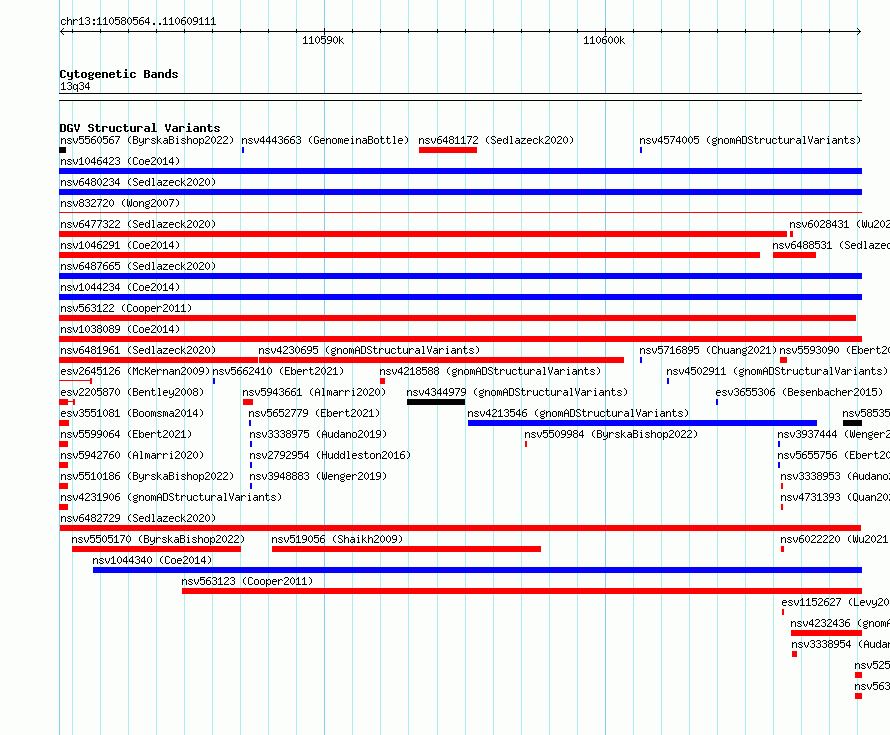Click the 110600k ruler tick label
The width and height of the screenshot is (890, 735).
pos(604,40)
